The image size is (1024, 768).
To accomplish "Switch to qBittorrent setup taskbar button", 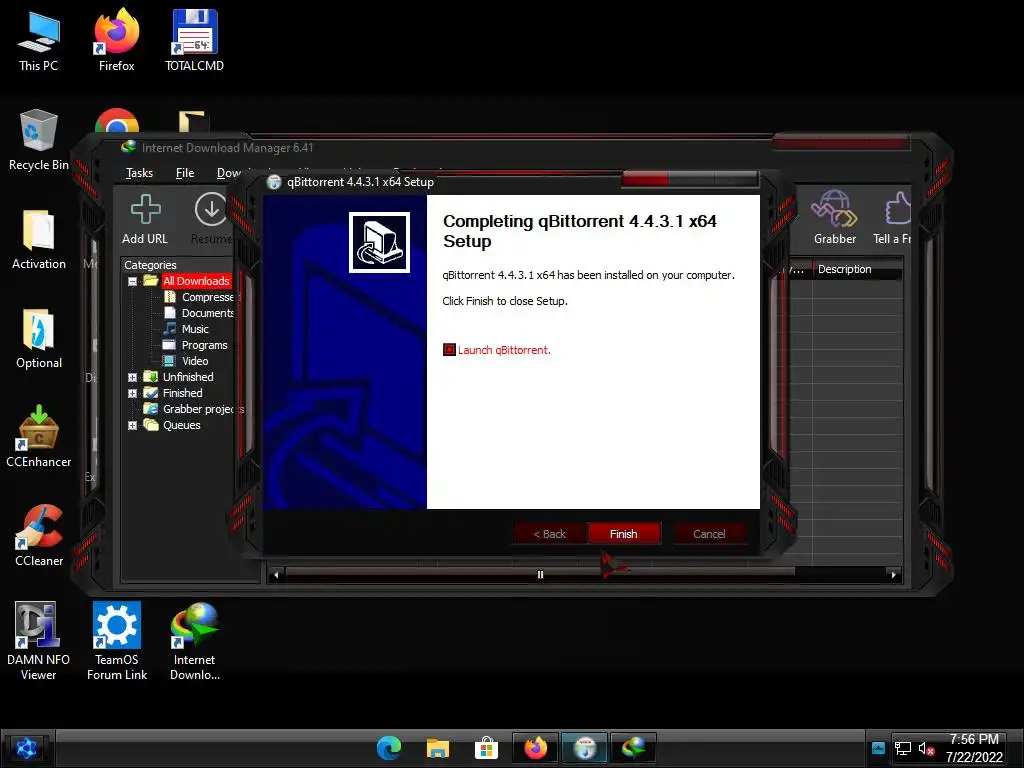I will tap(584, 748).
